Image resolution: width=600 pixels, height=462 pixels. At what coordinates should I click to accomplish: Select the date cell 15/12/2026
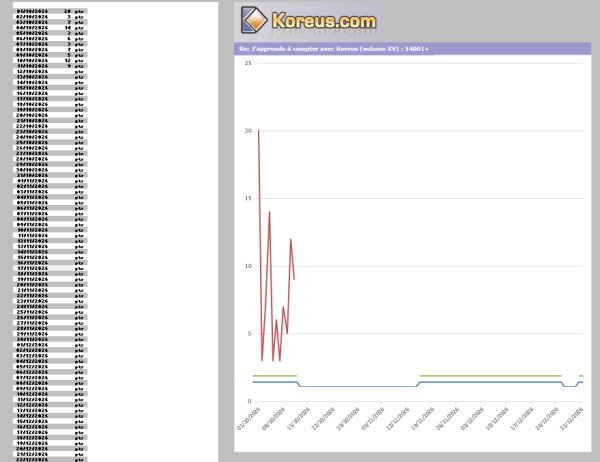[32, 421]
